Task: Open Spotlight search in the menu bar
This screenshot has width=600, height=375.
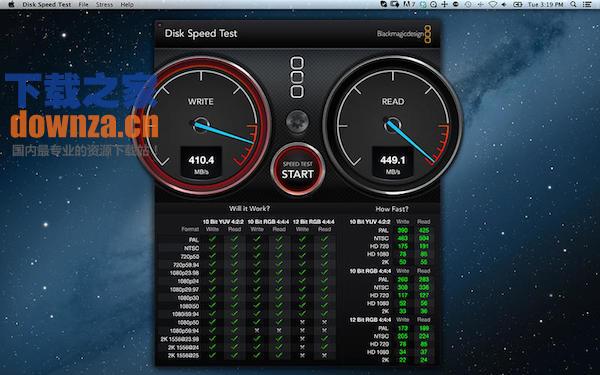Action: coord(573,4)
